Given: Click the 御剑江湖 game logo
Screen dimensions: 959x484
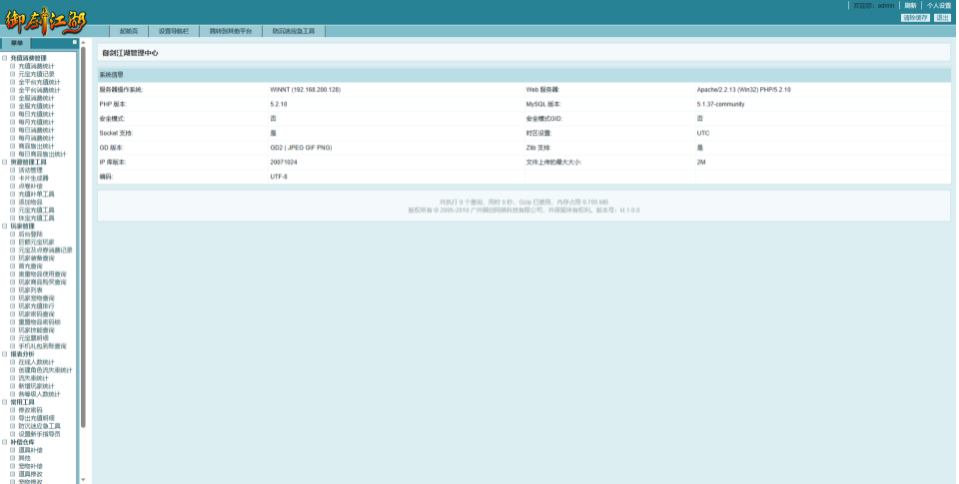Looking at the screenshot, I should 43,19.
